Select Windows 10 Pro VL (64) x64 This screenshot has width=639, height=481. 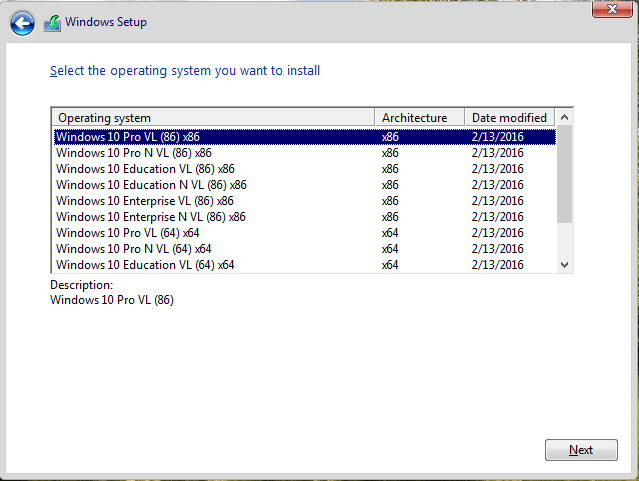[x=304, y=233]
